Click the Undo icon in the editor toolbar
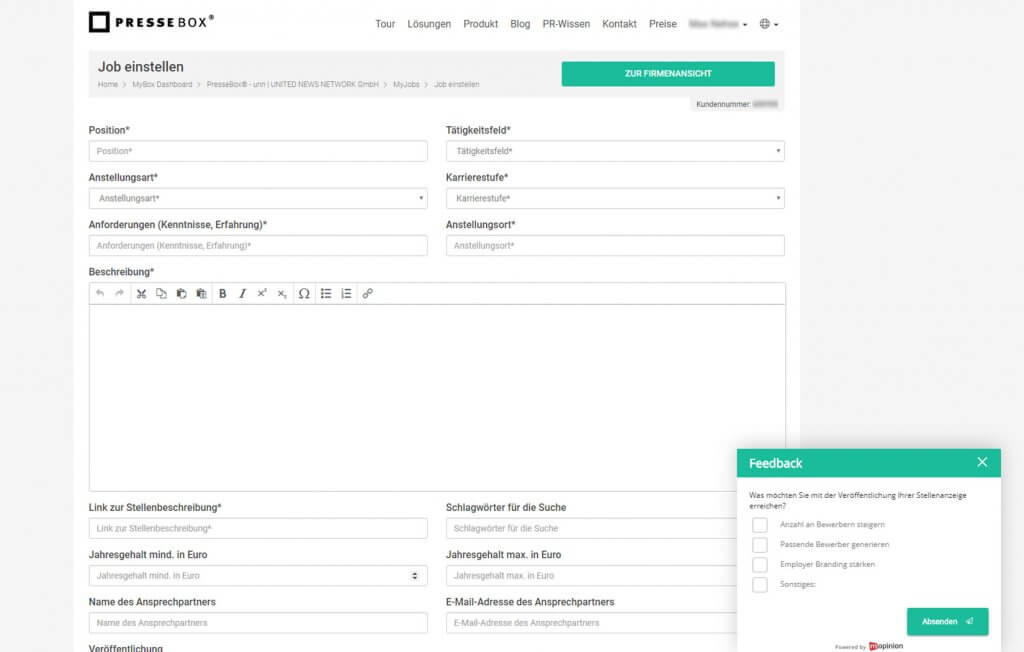1024x652 pixels. [100, 293]
